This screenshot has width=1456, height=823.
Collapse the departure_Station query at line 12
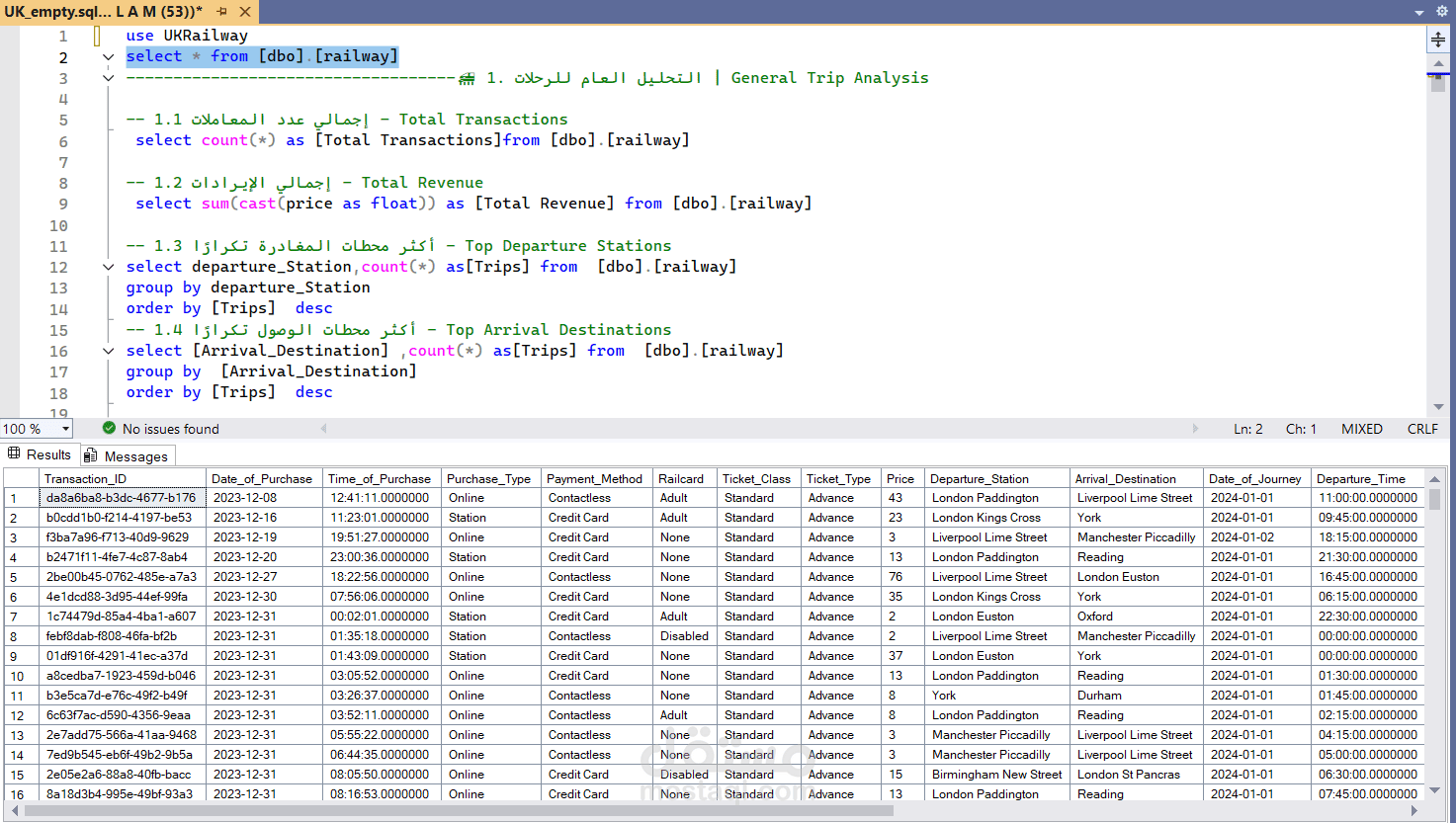[x=109, y=267]
